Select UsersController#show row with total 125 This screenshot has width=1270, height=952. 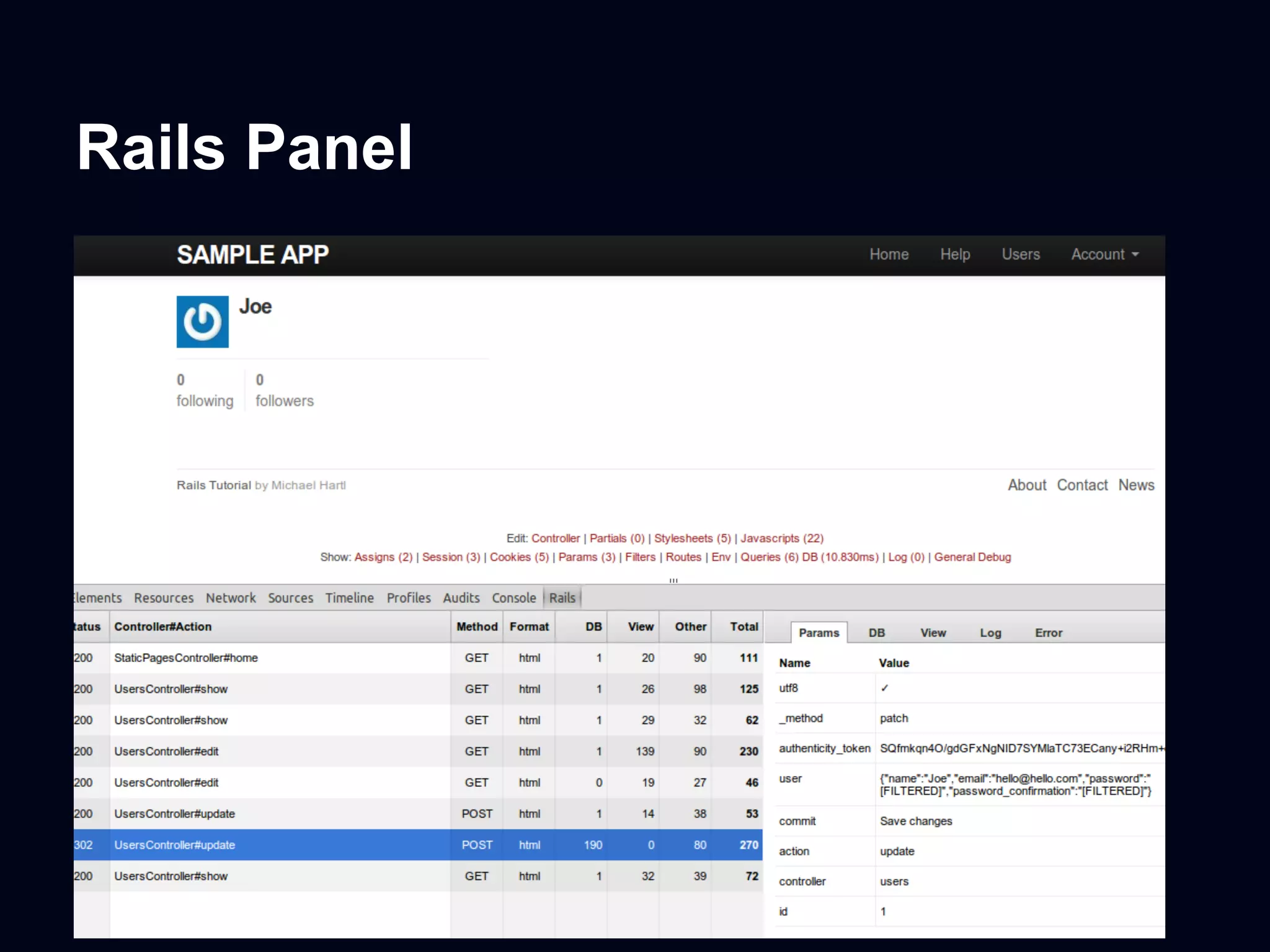[418, 689]
